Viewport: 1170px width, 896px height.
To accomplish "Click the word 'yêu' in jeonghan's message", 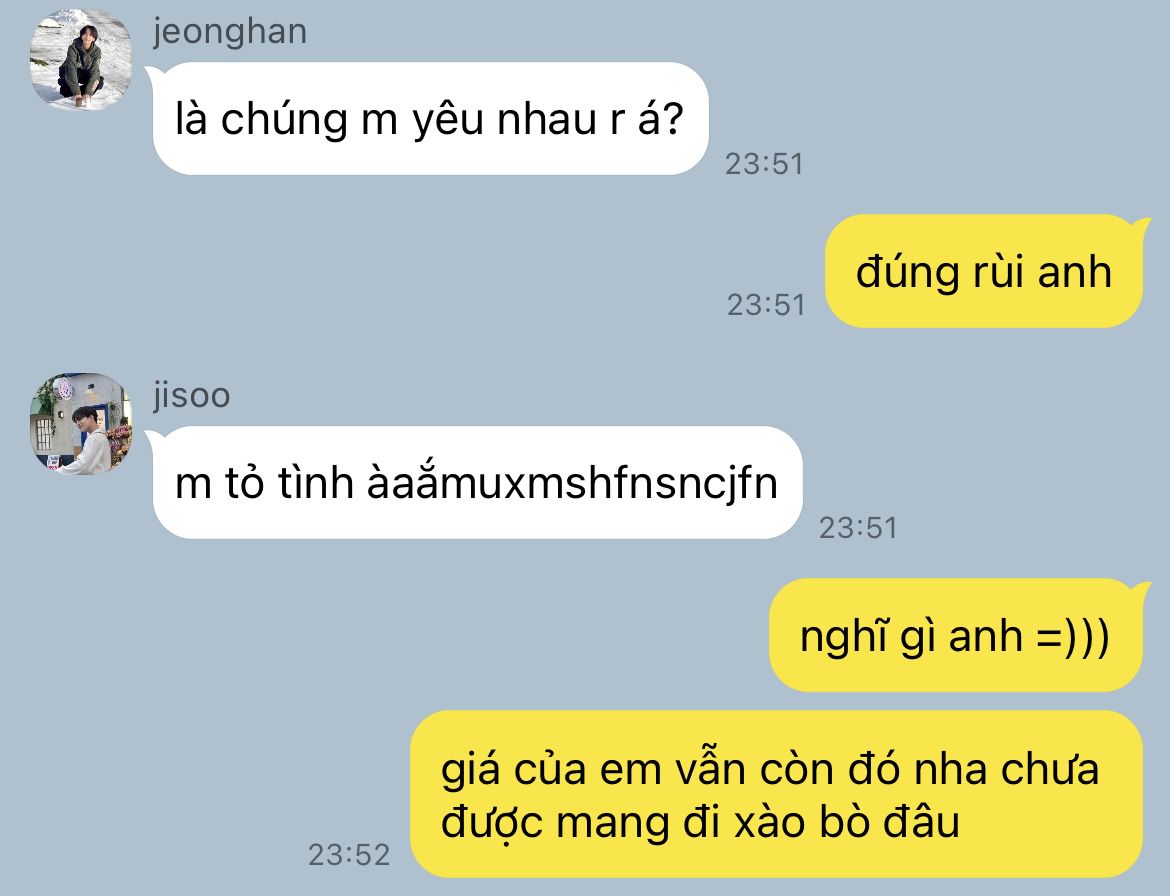I will coord(448,120).
